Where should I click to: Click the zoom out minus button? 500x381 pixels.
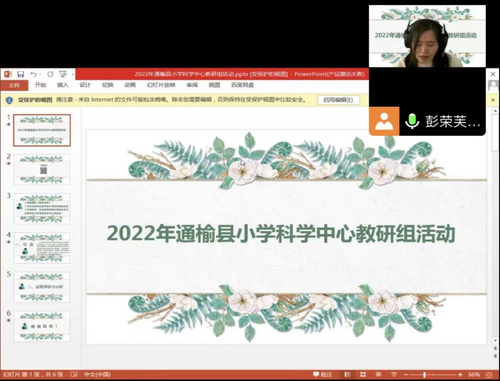click(406, 375)
